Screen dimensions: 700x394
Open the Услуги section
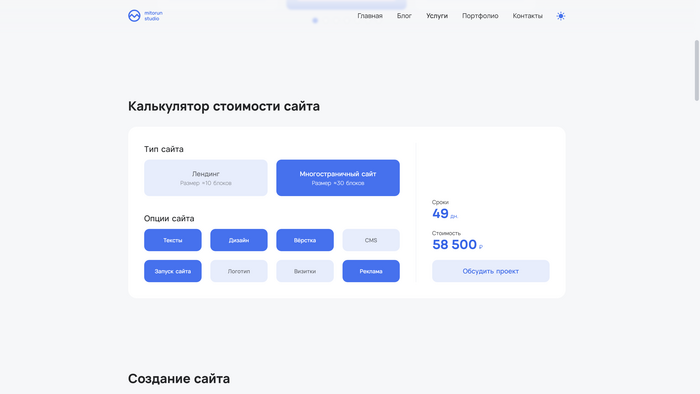(x=437, y=16)
